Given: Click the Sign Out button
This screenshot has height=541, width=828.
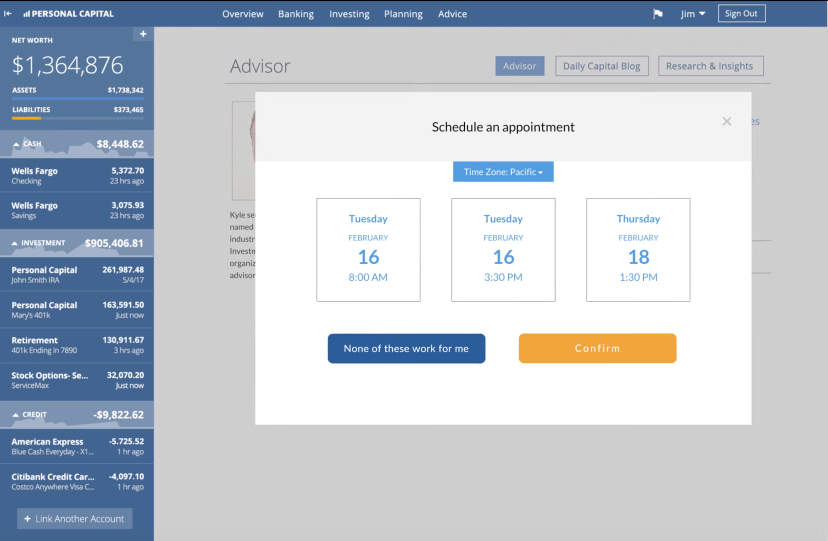Looking at the screenshot, I should coord(741,14).
